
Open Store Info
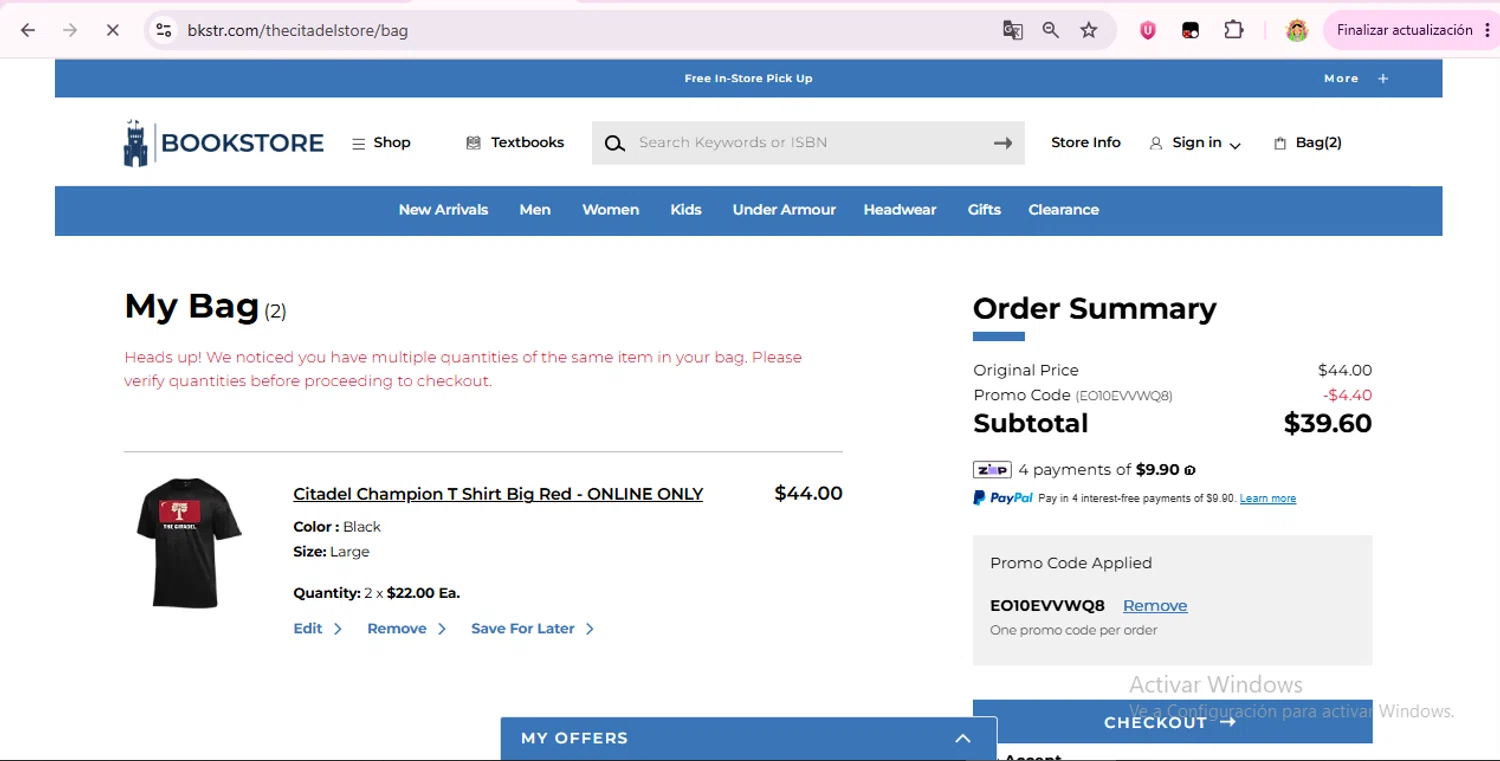click(x=1086, y=143)
